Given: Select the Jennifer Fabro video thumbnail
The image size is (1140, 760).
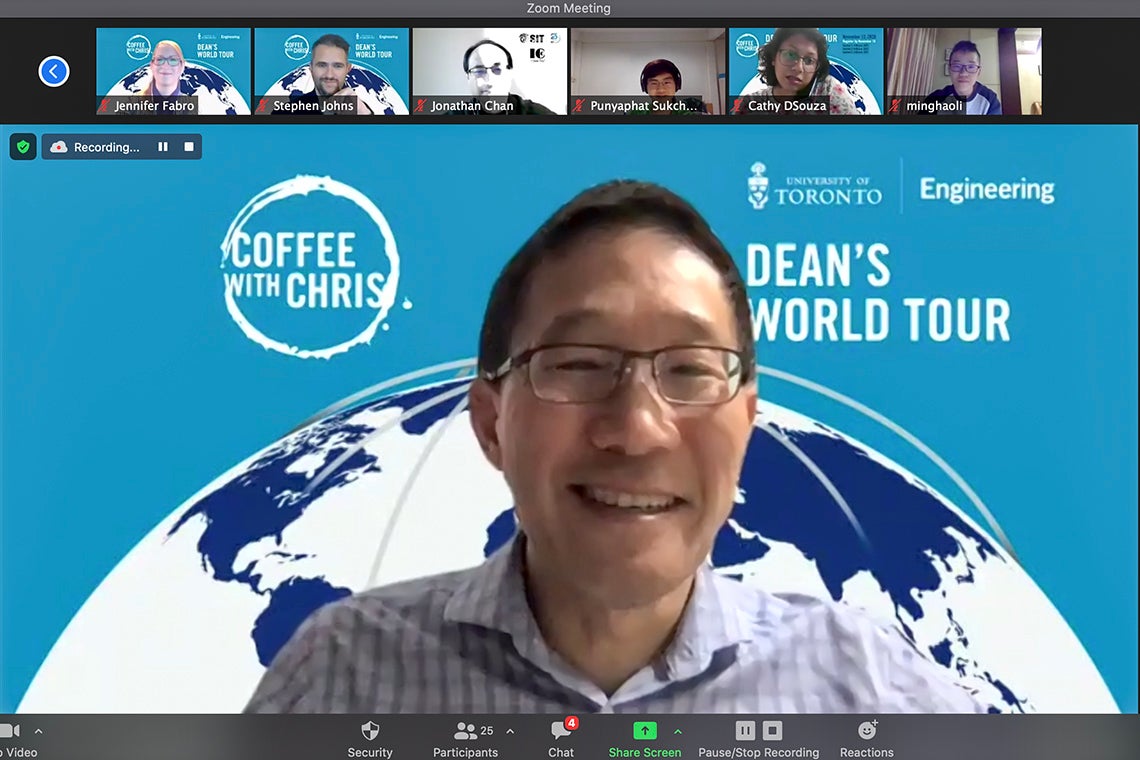Looking at the screenshot, I should point(173,71).
